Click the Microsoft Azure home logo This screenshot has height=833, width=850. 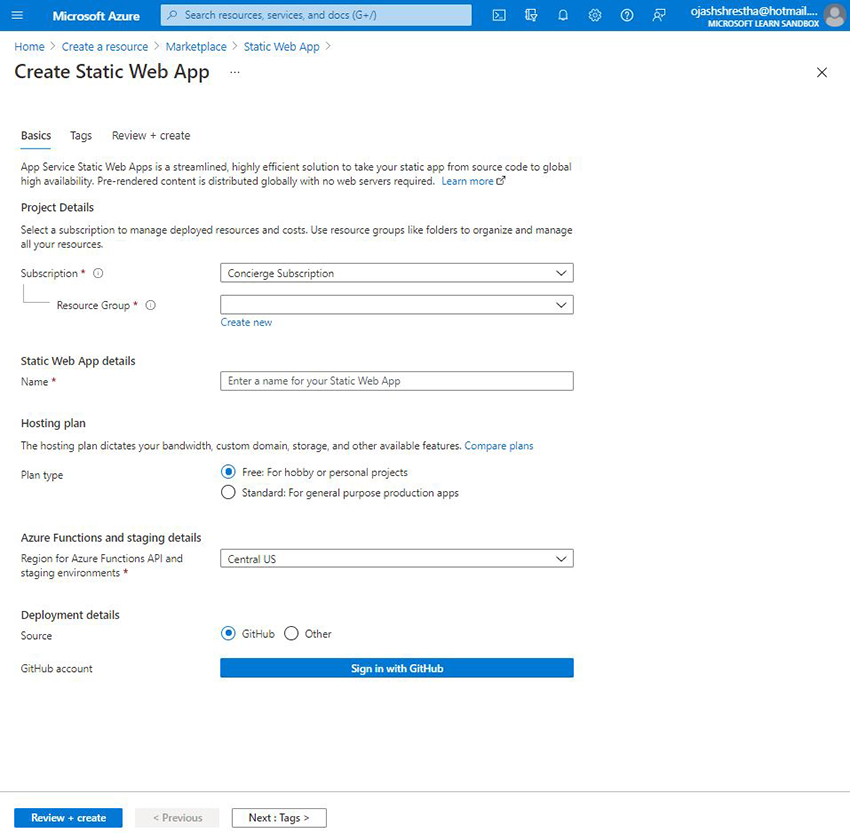coord(96,15)
